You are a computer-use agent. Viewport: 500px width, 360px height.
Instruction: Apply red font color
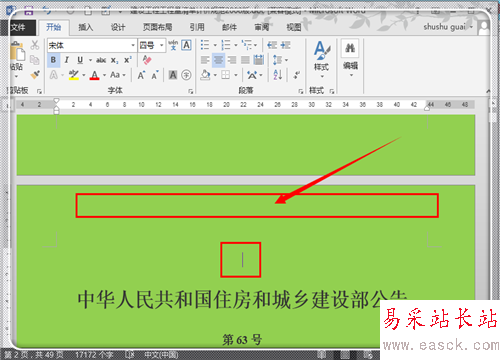tap(95, 75)
